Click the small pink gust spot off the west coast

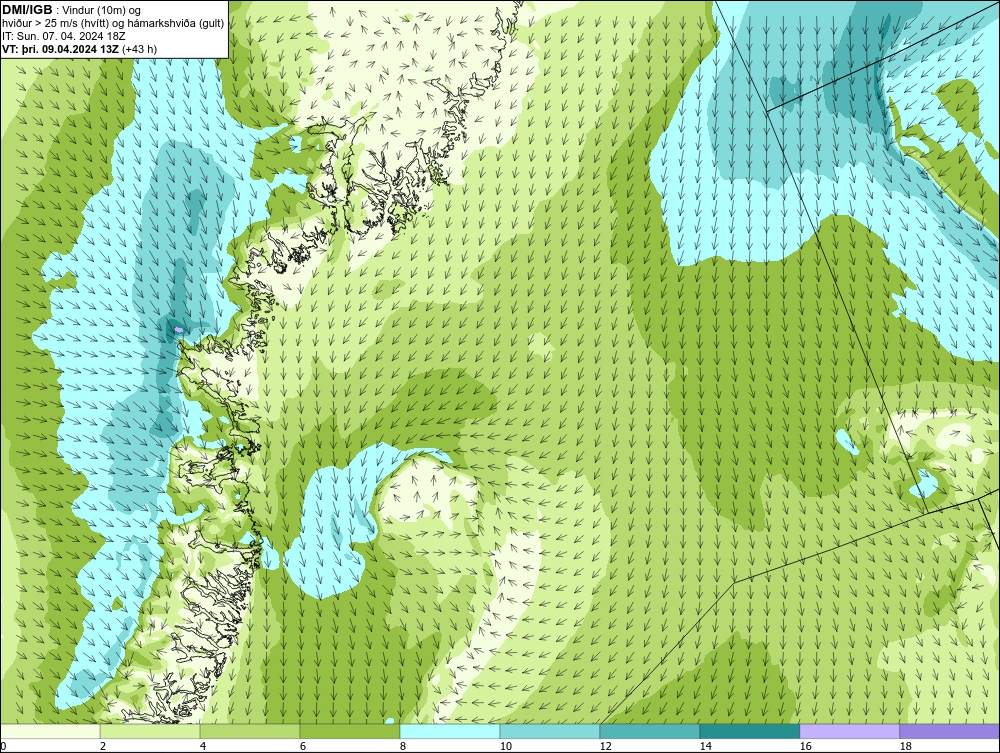(179, 330)
